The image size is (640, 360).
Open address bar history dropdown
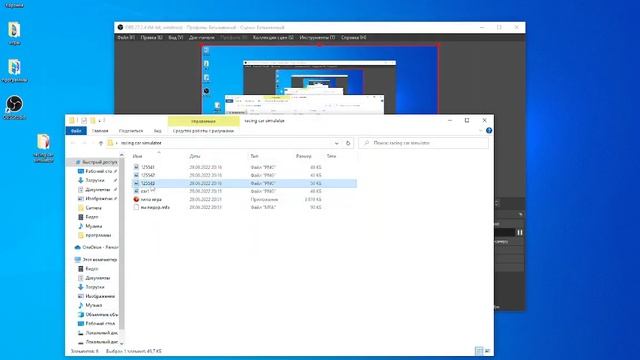[x=336, y=143]
